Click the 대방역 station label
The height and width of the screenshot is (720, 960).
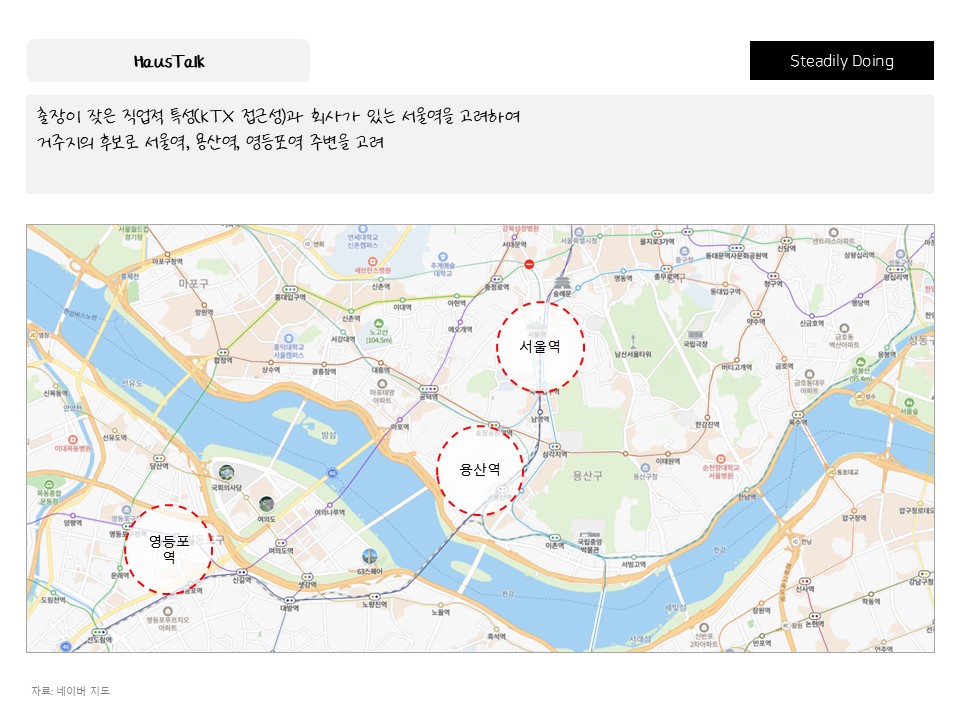289,609
